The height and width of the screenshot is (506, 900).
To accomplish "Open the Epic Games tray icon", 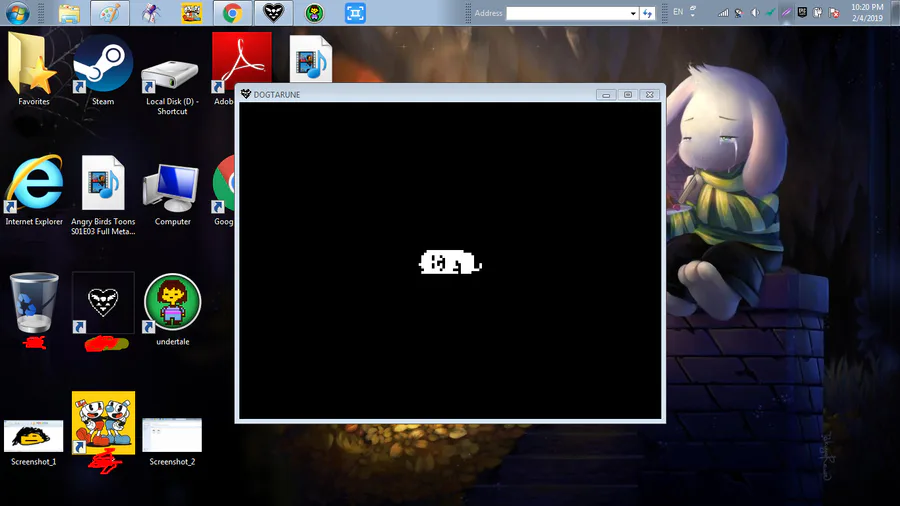I will tap(802, 13).
